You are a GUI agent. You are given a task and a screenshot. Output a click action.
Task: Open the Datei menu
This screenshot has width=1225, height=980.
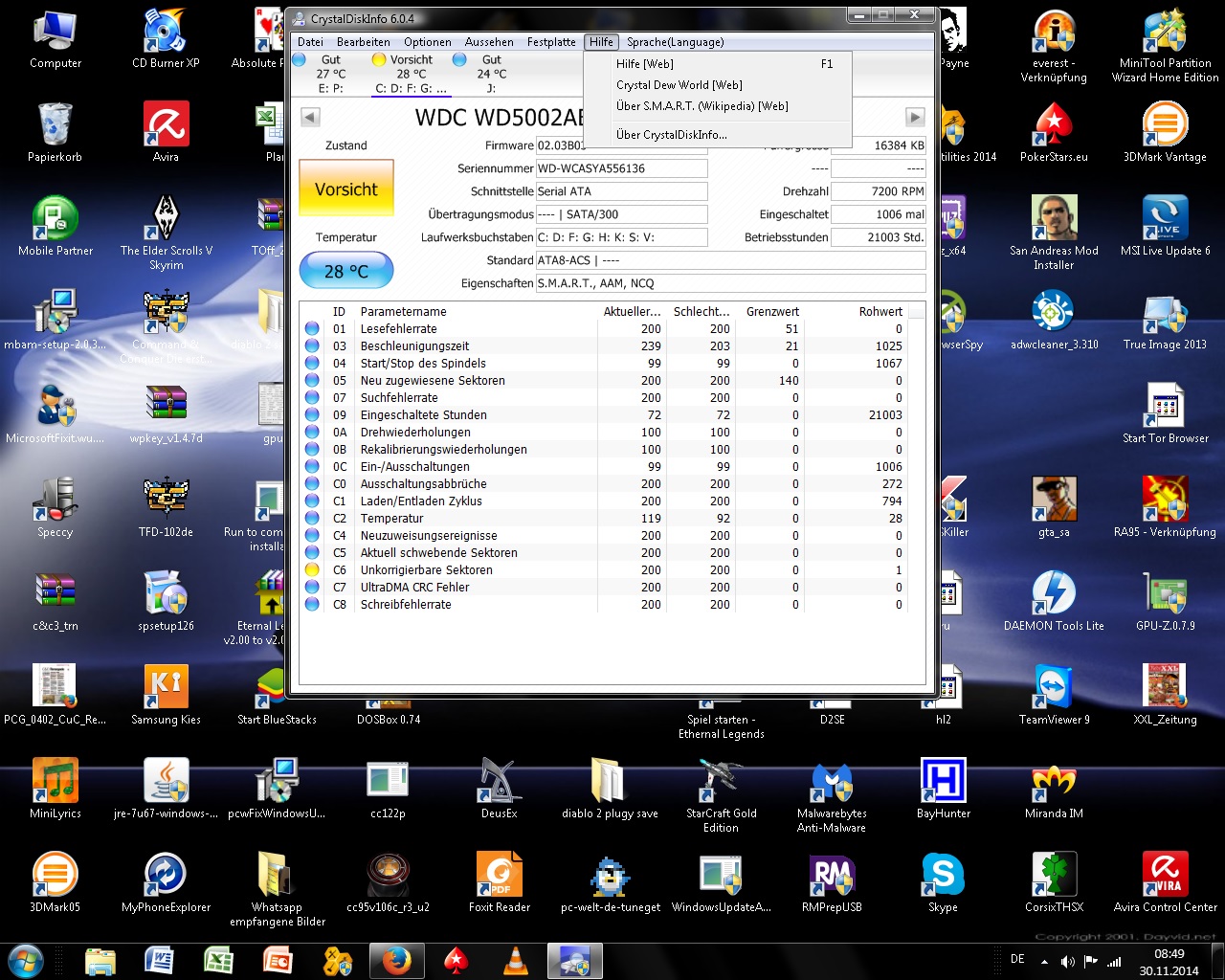310,42
